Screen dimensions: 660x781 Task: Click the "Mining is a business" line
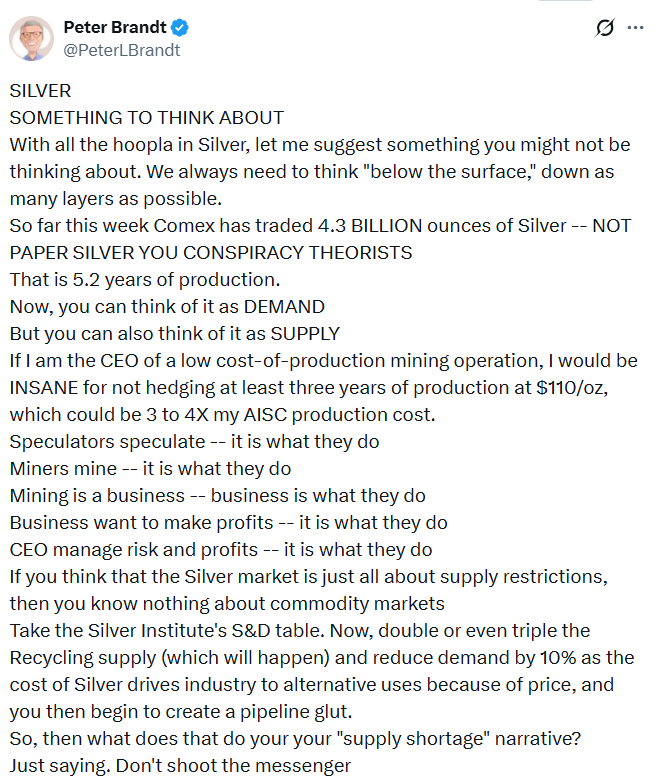pyautogui.click(x=217, y=495)
